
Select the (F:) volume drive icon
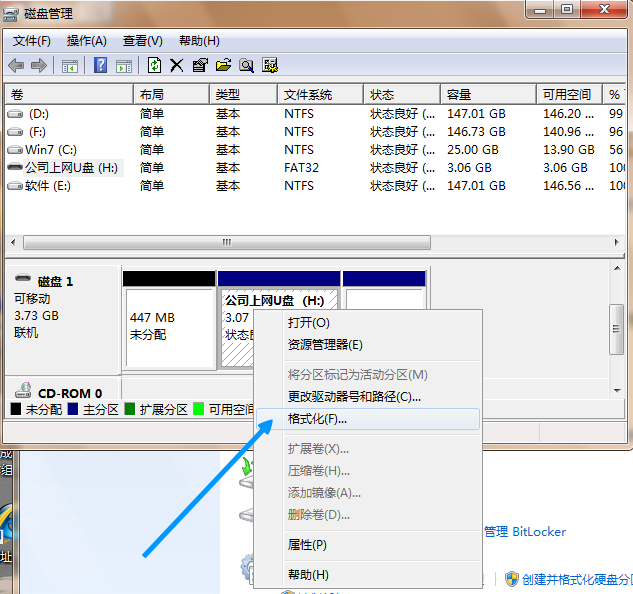click(x=15, y=132)
